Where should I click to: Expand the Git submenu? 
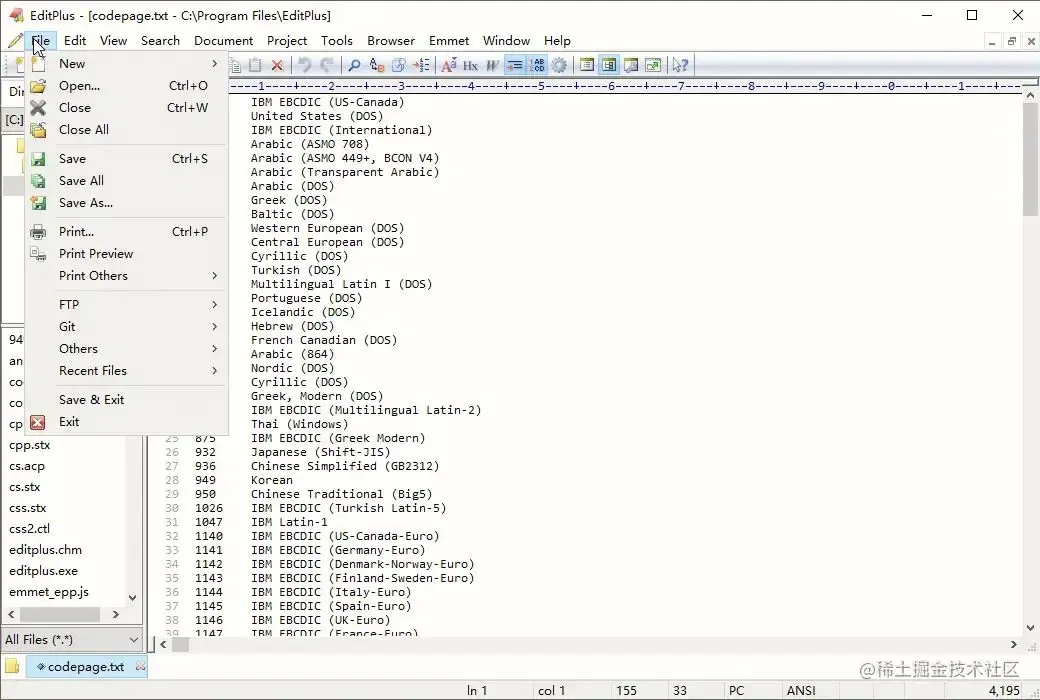[x=127, y=326]
